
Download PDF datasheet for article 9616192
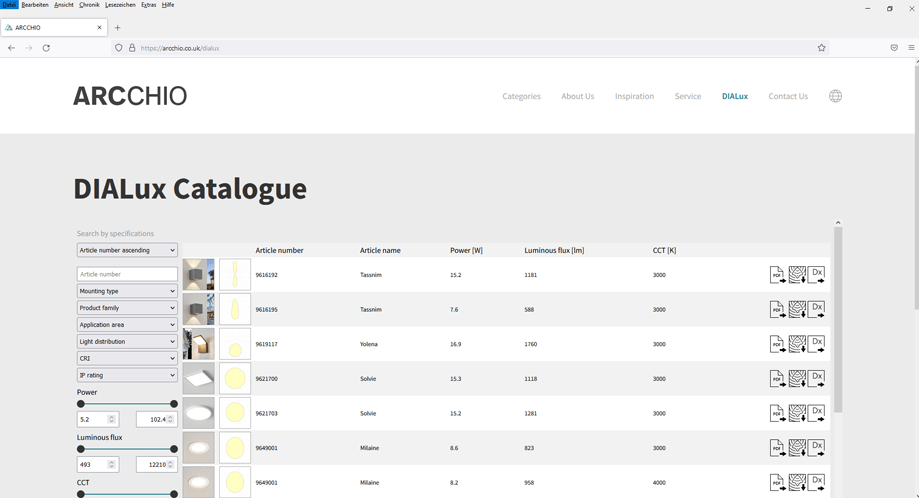(x=777, y=275)
